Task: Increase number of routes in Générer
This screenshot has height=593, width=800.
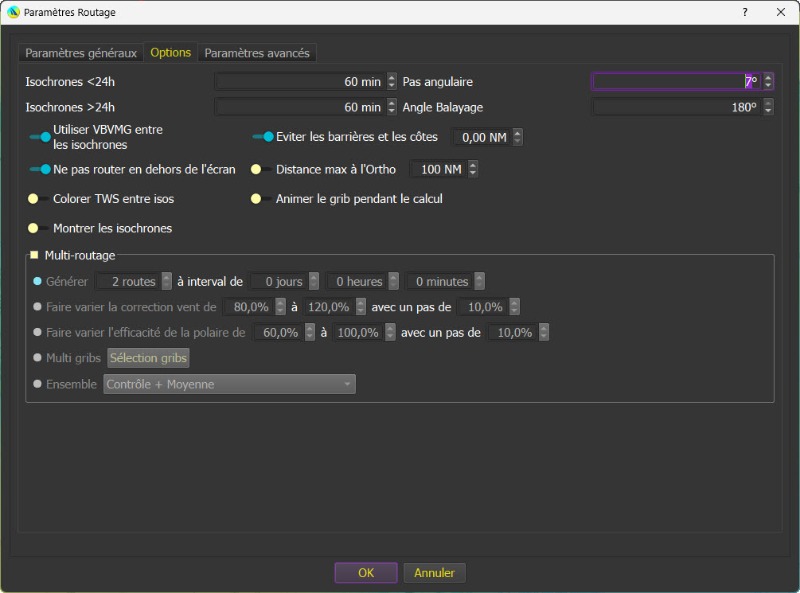Action: tap(167, 277)
